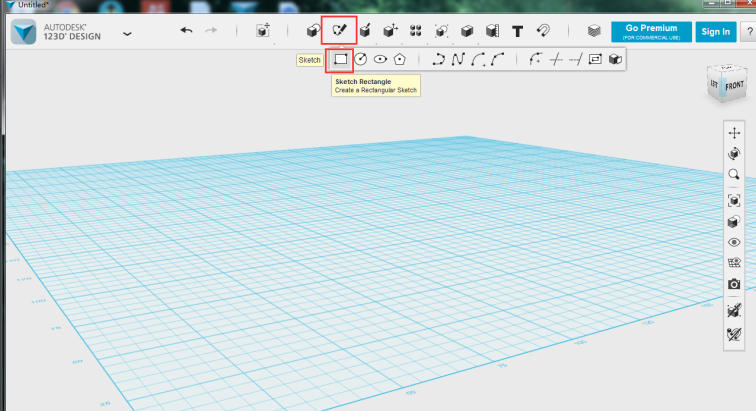Open the Modify tools menu
756x411 pixels.
(x=390, y=31)
